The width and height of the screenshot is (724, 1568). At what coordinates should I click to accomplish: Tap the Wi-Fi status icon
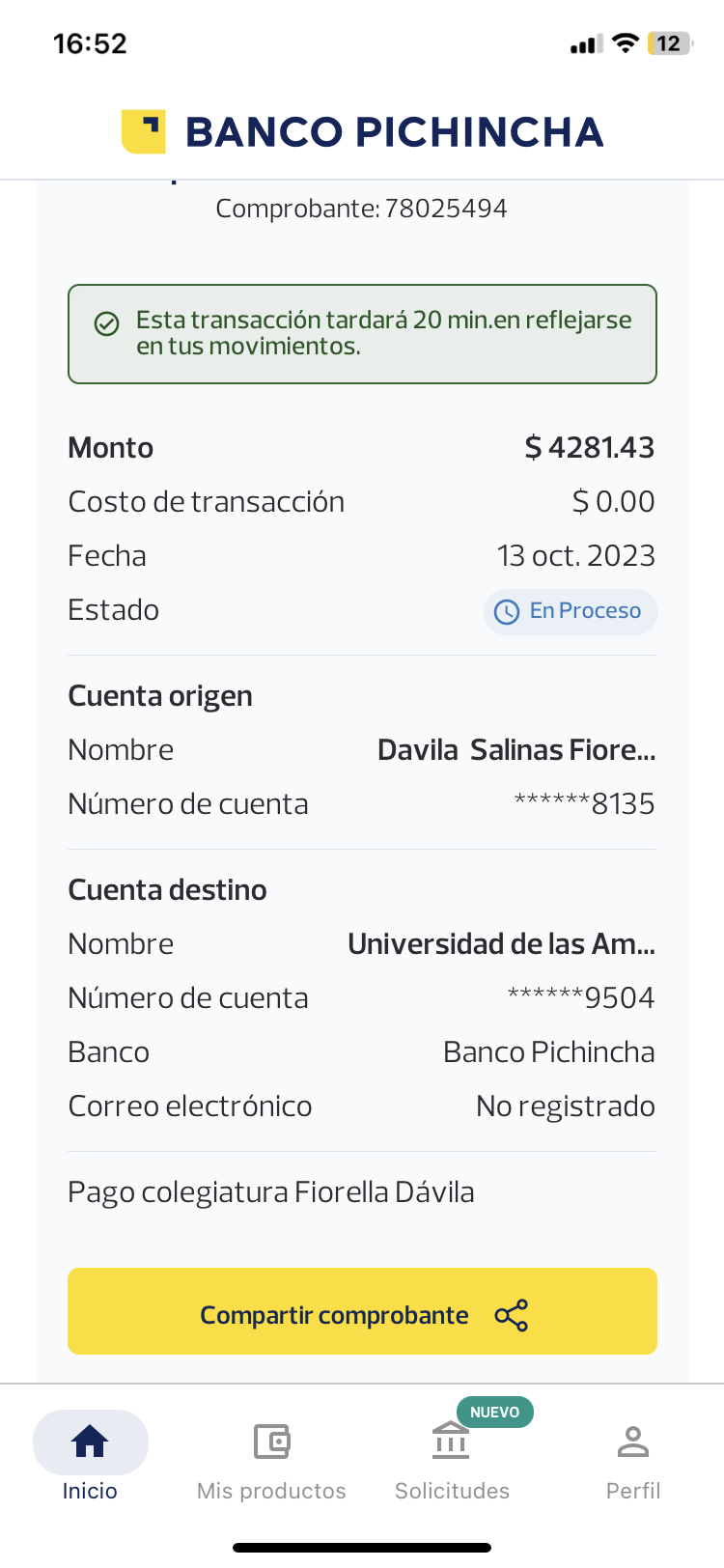(626, 43)
